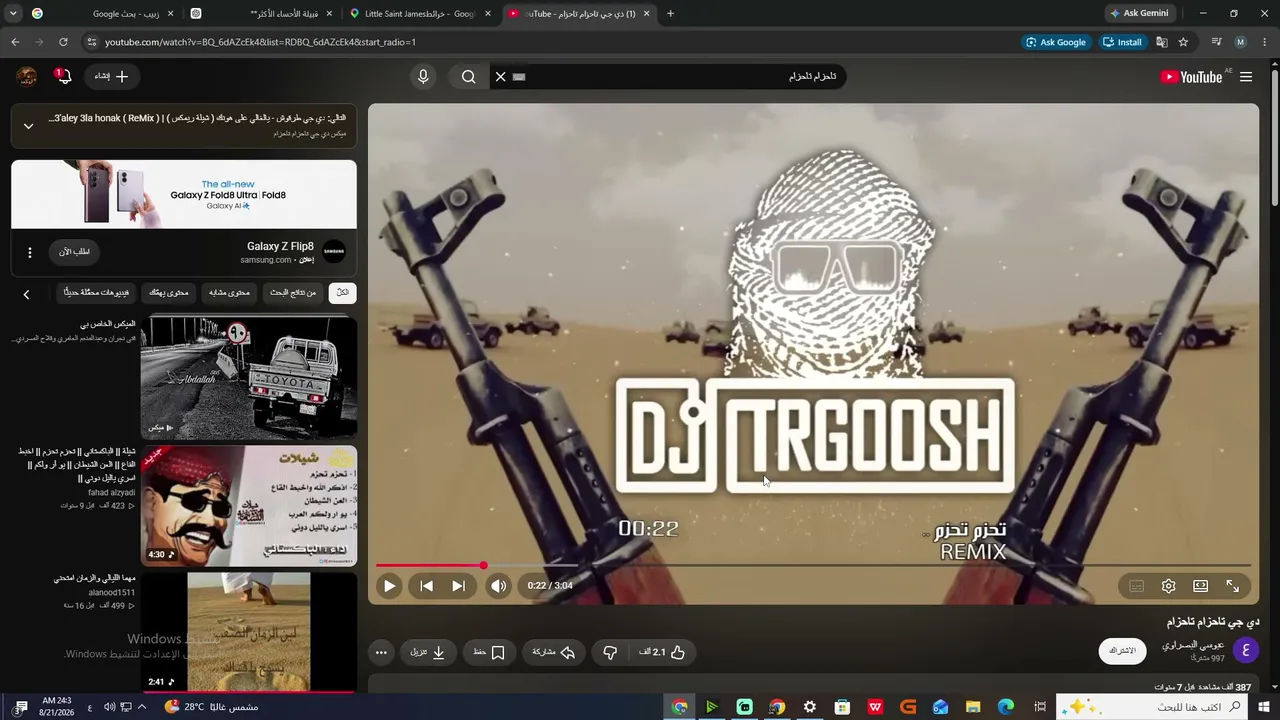Image resolution: width=1280 pixels, height=720 pixels.
Task: Click the YouTube address bar URL
Action: click(260, 42)
